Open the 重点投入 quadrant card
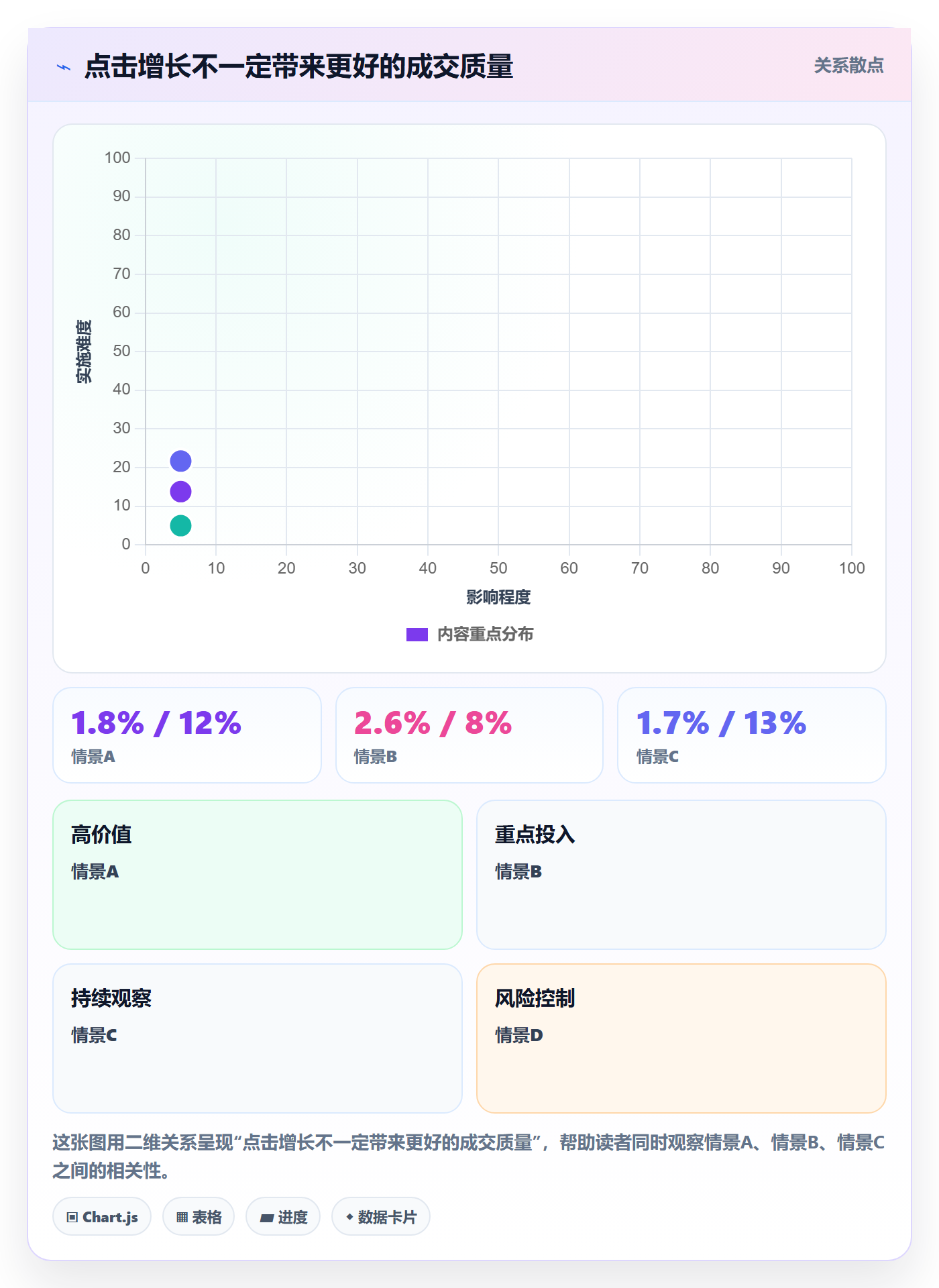939x1288 pixels. click(681, 875)
